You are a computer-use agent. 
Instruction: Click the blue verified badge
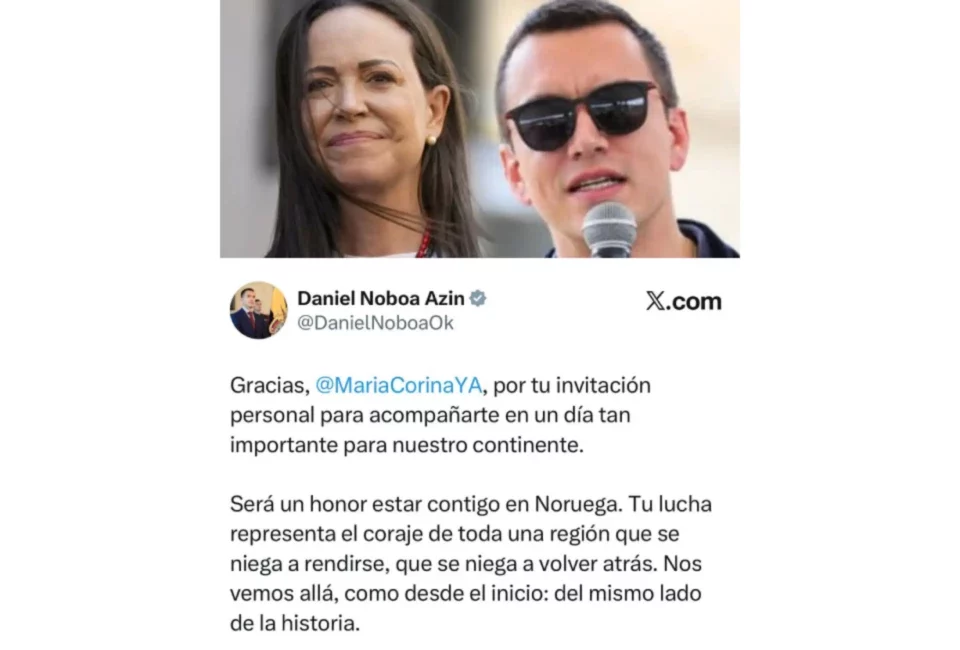coord(478,299)
